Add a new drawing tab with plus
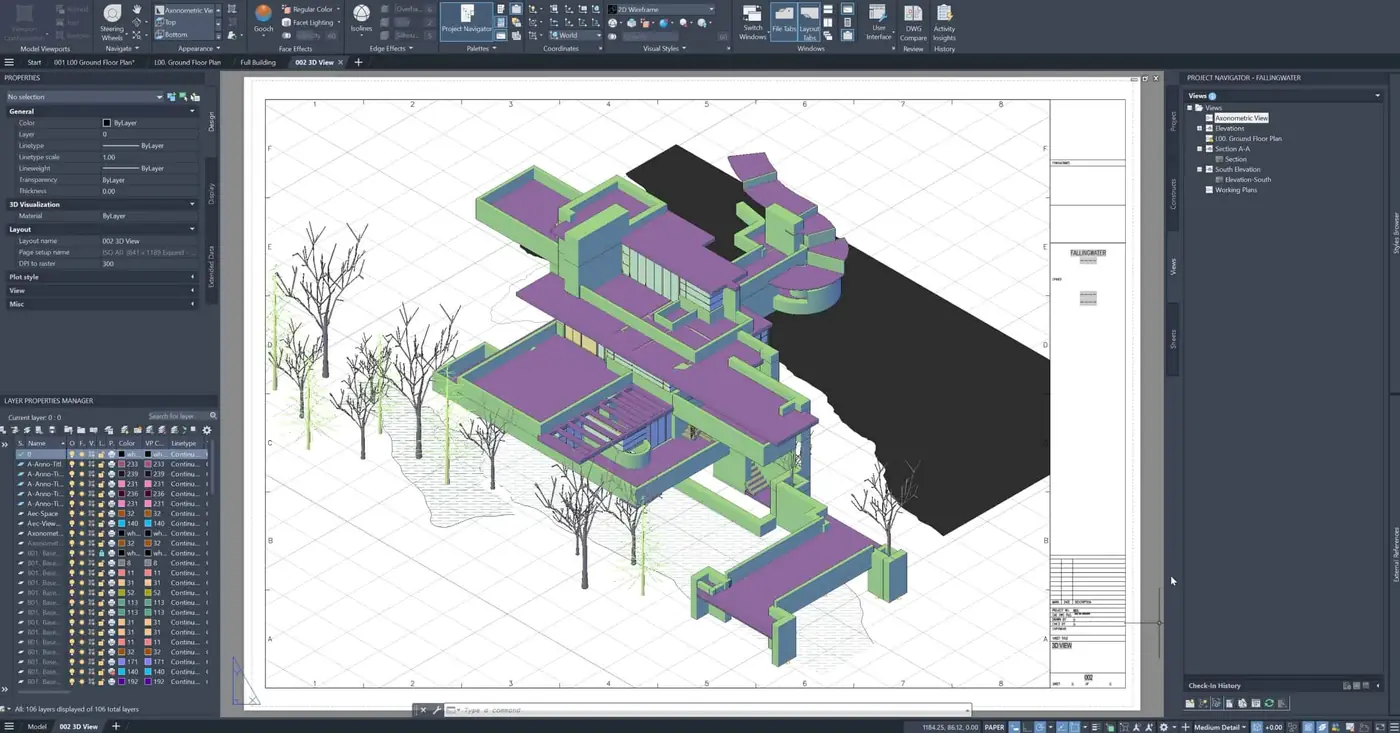The height and width of the screenshot is (733, 1400). [x=358, y=62]
